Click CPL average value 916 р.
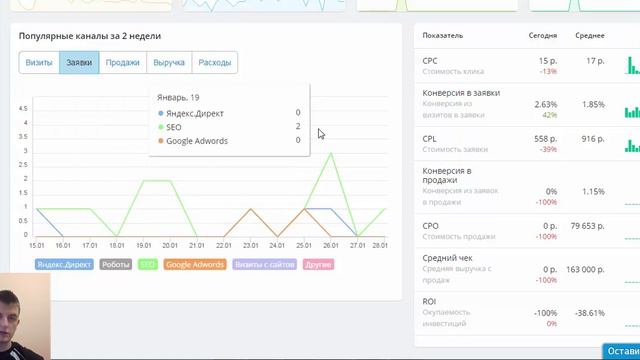Screen dimensions: 640x360 [593, 139]
